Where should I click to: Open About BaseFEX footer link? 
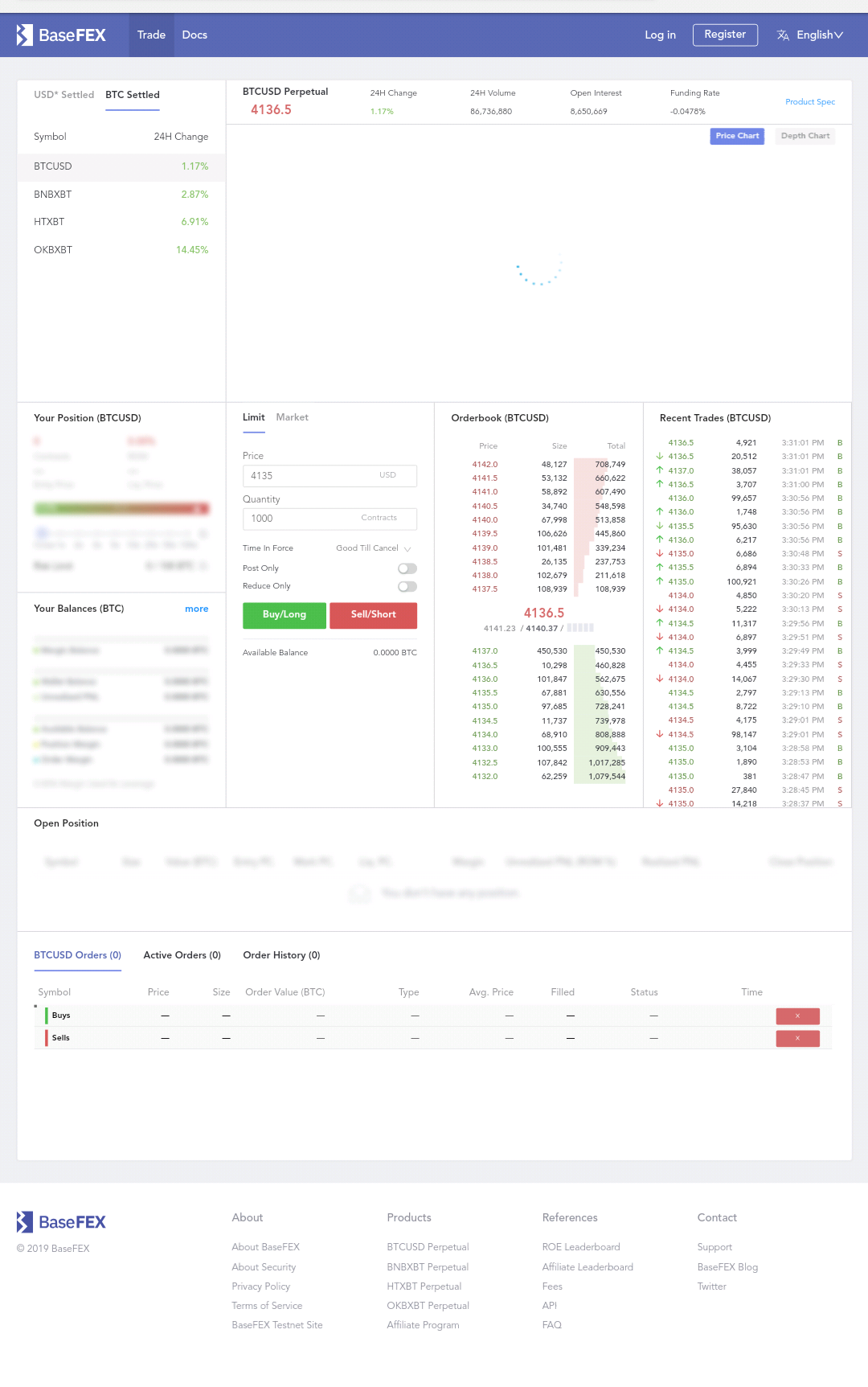[x=265, y=1247]
